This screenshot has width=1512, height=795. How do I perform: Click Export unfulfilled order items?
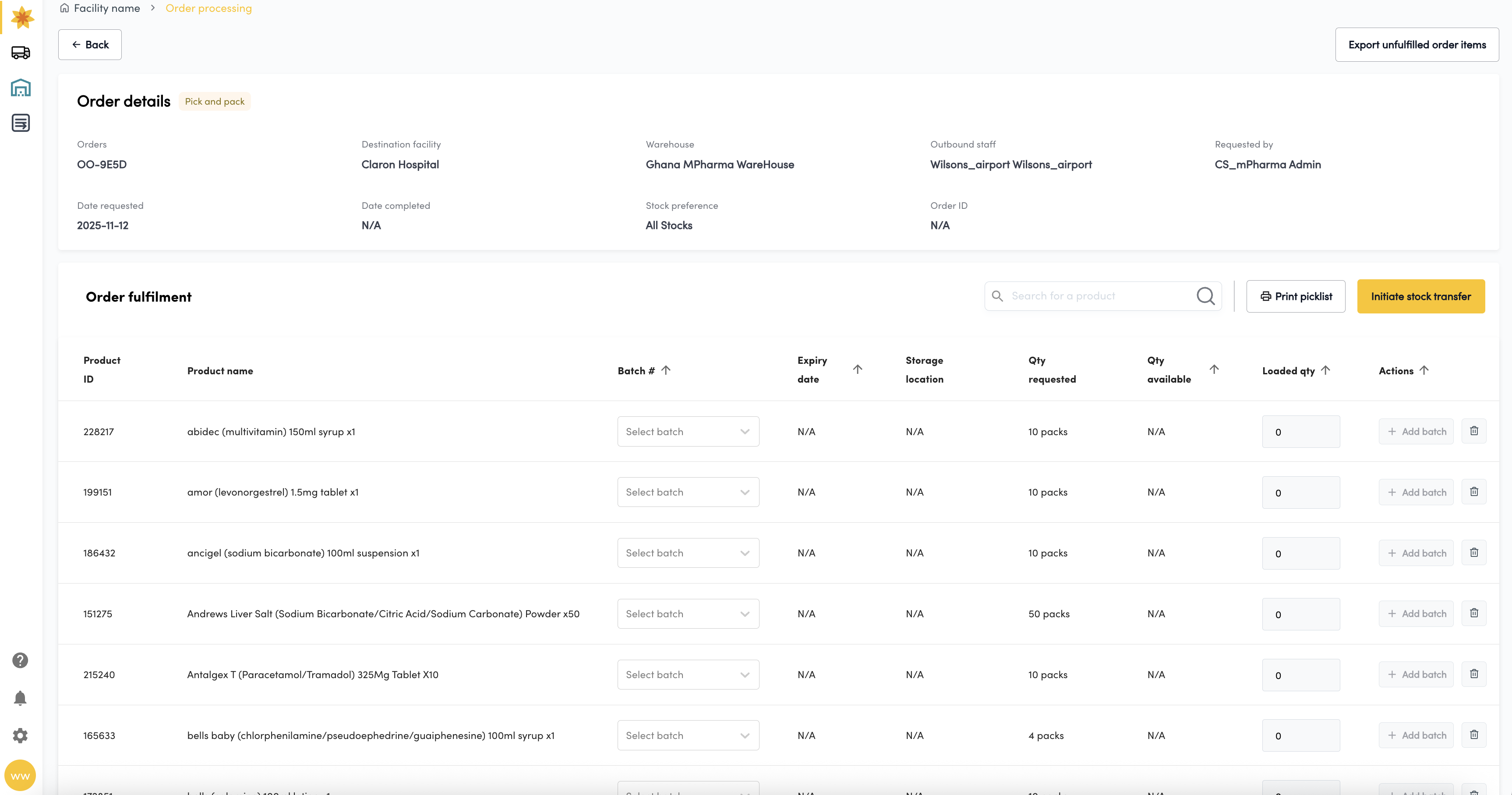(1417, 44)
